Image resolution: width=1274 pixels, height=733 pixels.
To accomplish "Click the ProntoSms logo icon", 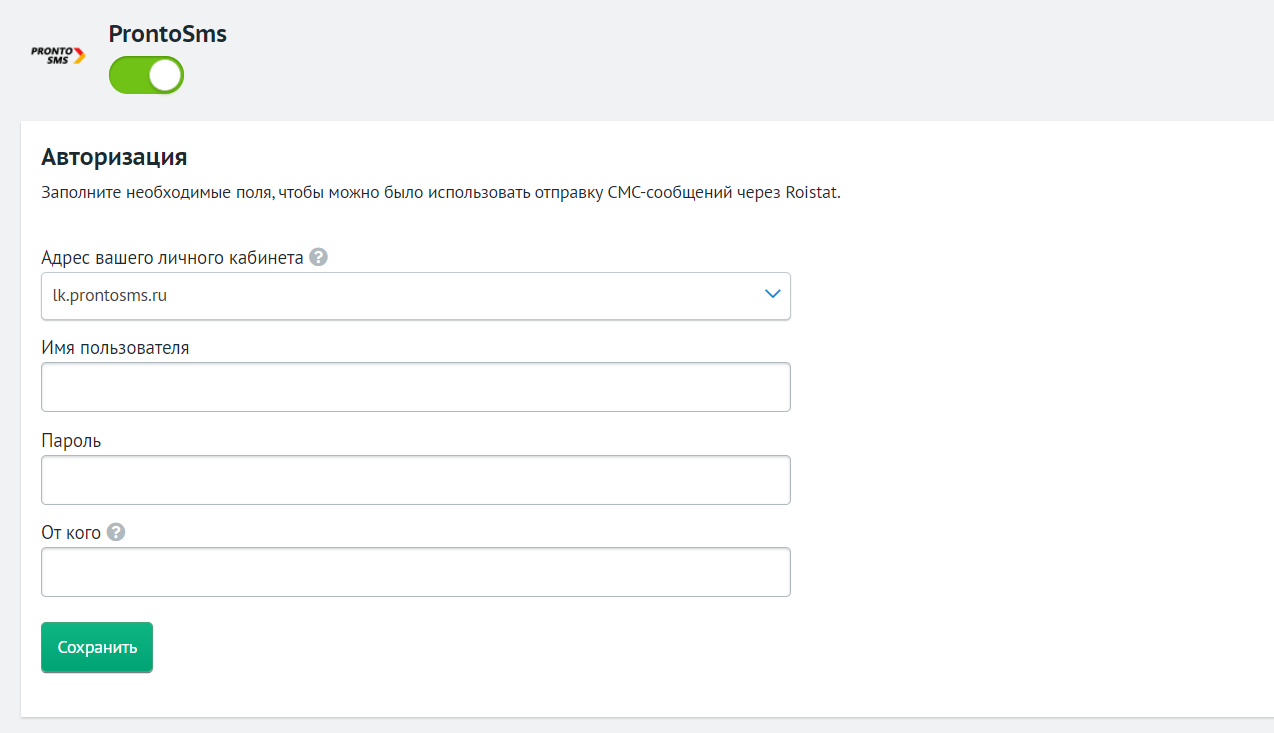I will pyautogui.click(x=58, y=54).
